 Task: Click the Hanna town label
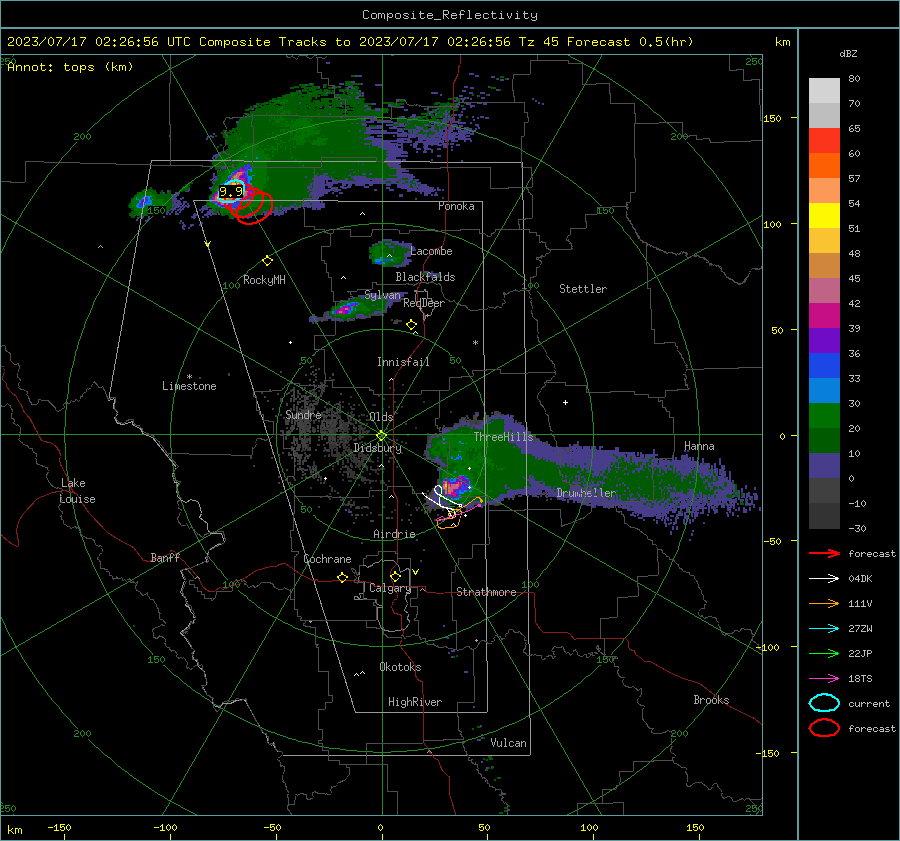click(x=699, y=446)
